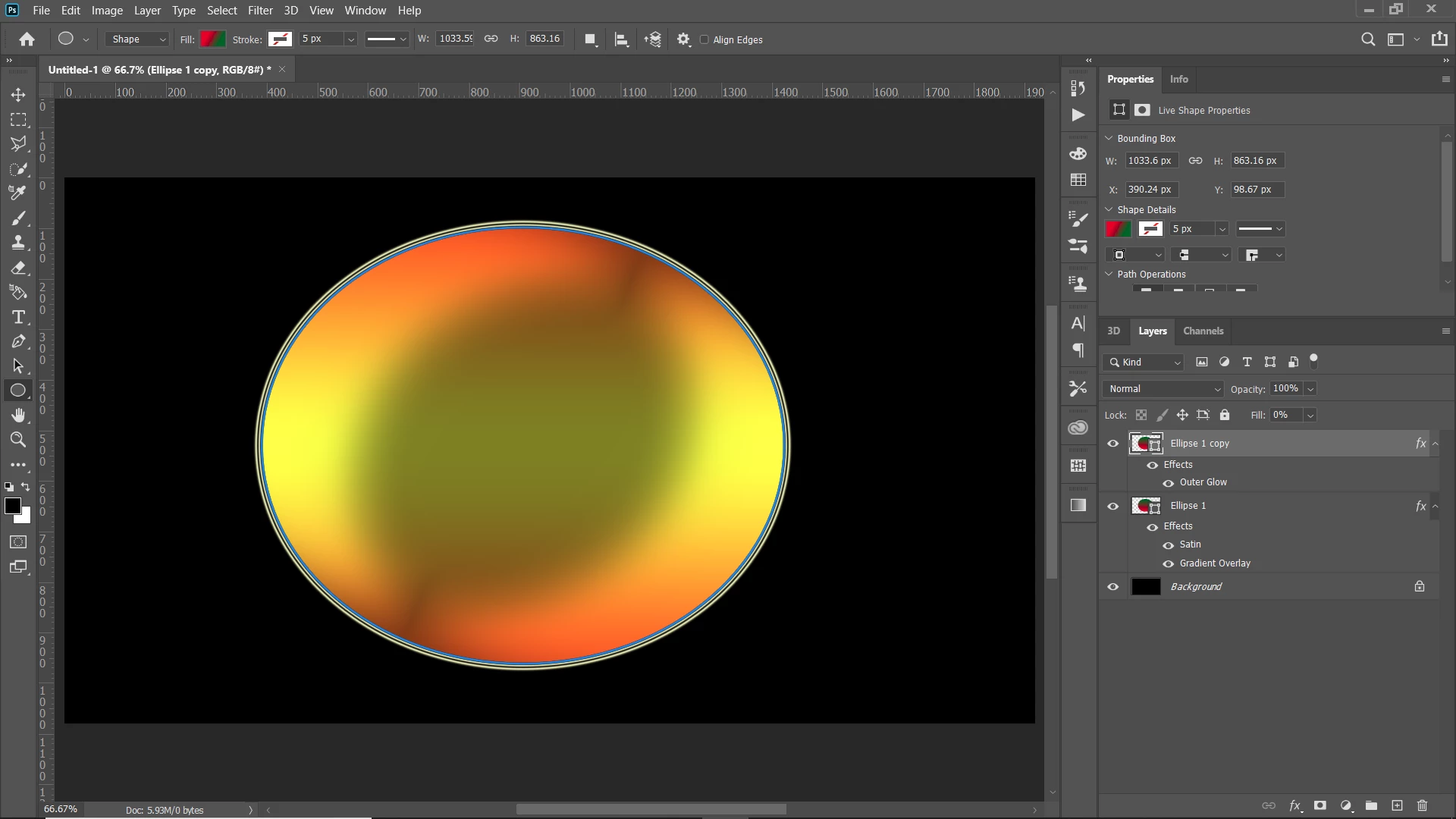Image resolution: width=1456 pixels, height=819 pixels.
Task: Hide the Gradient Overlay effect
Action: [1169, 563]
